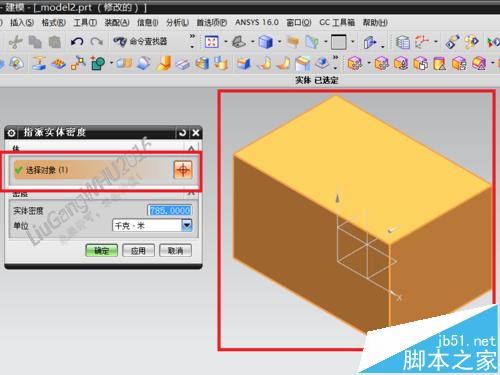Click the first orange curved sweep icon
Image resolution: width=500 pixels, height=375 pixels.
pyautogui.click(x=264, y=63)
